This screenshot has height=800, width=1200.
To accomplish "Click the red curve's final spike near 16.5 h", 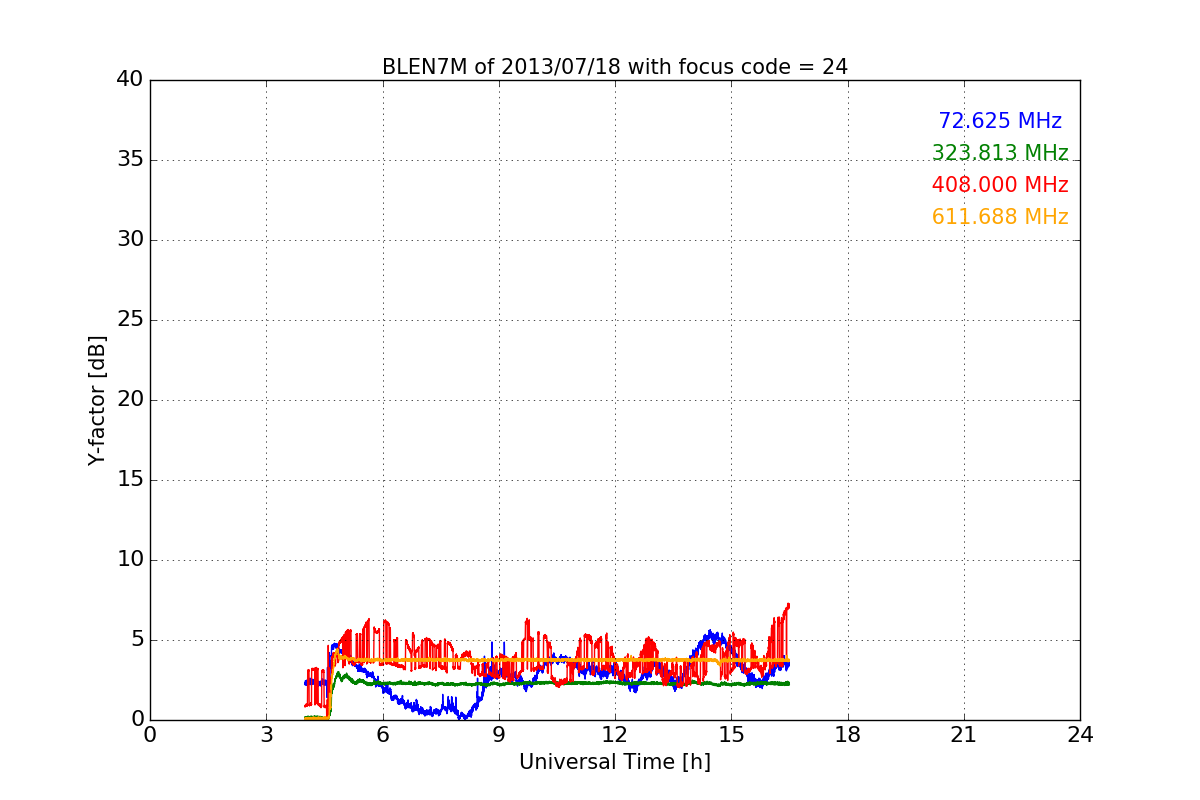I will click(788, 608).
